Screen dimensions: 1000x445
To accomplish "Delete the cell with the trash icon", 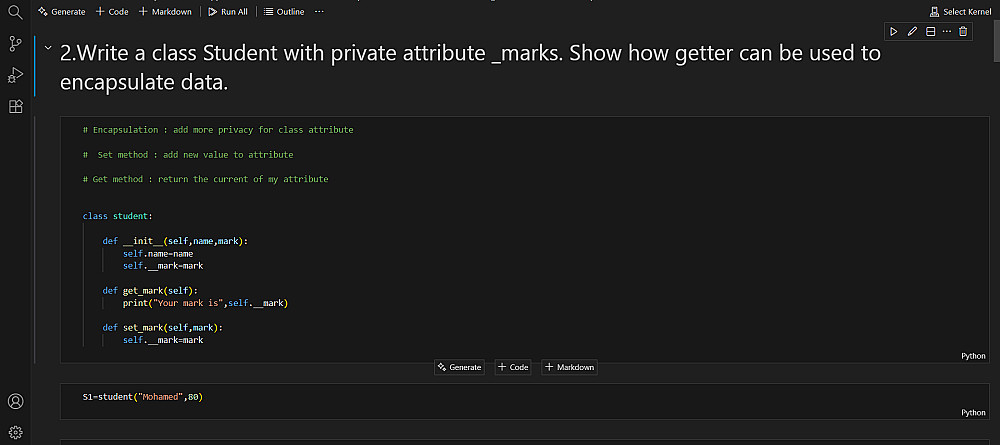I will 963,32.
